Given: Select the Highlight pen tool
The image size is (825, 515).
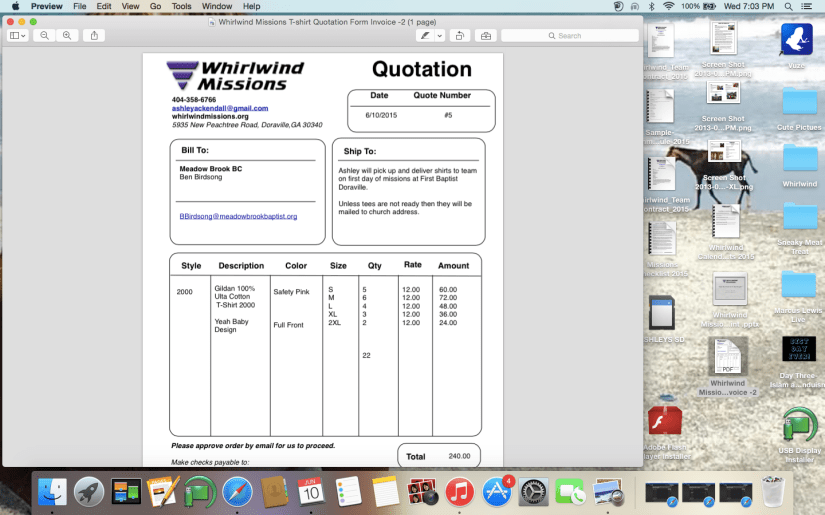Looking at the screenshot, I should coord(426,35).
